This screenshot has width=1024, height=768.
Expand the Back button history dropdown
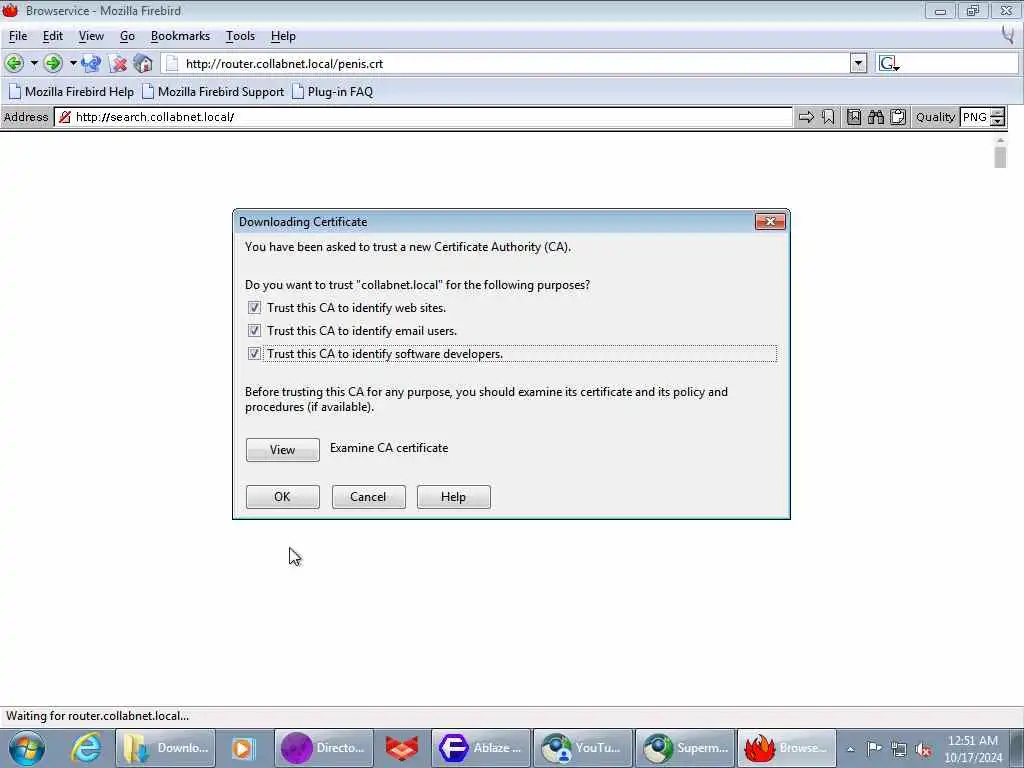34,63
